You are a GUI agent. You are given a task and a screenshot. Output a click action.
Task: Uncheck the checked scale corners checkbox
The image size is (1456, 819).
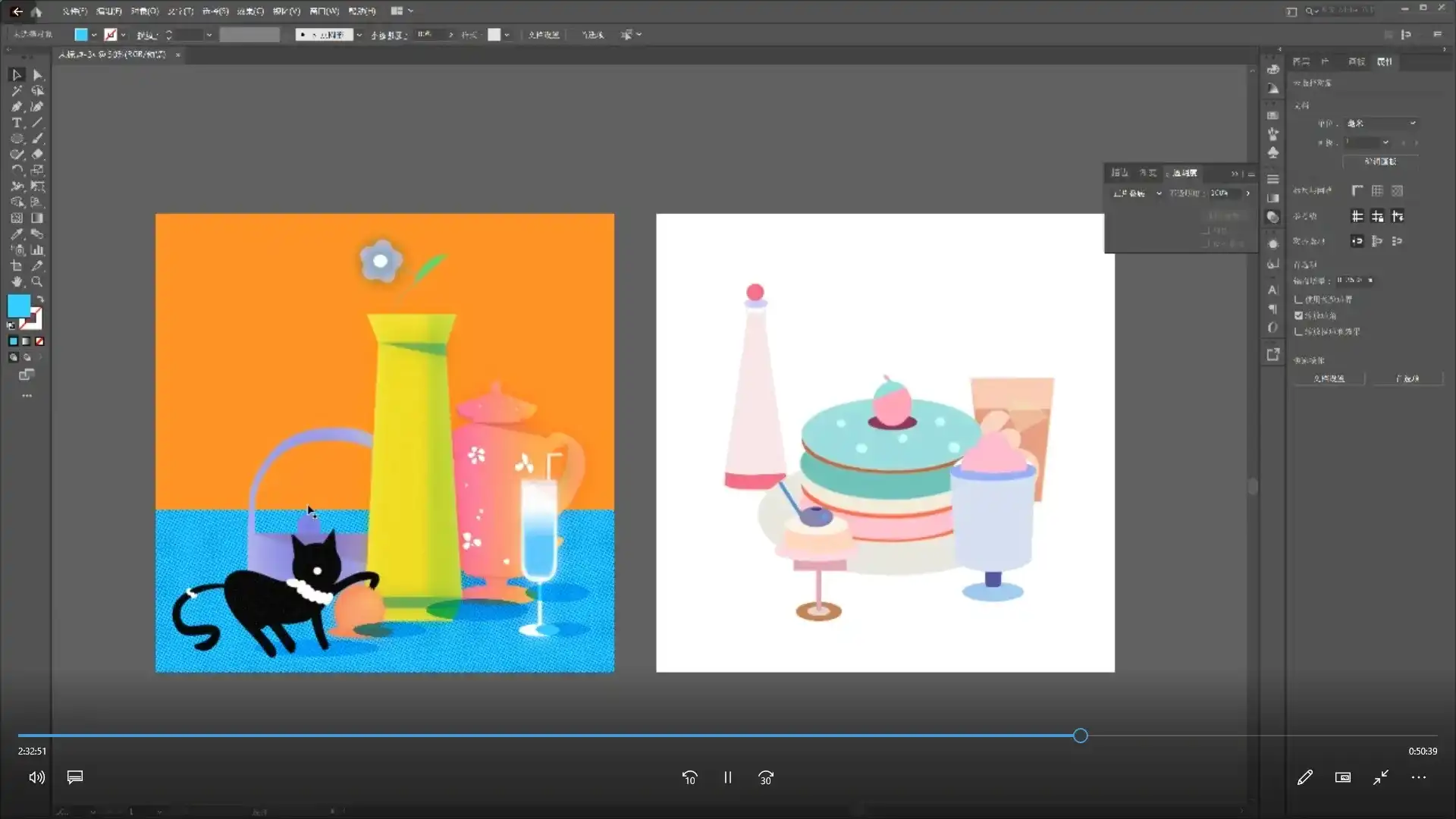[x=1298, y=315]
